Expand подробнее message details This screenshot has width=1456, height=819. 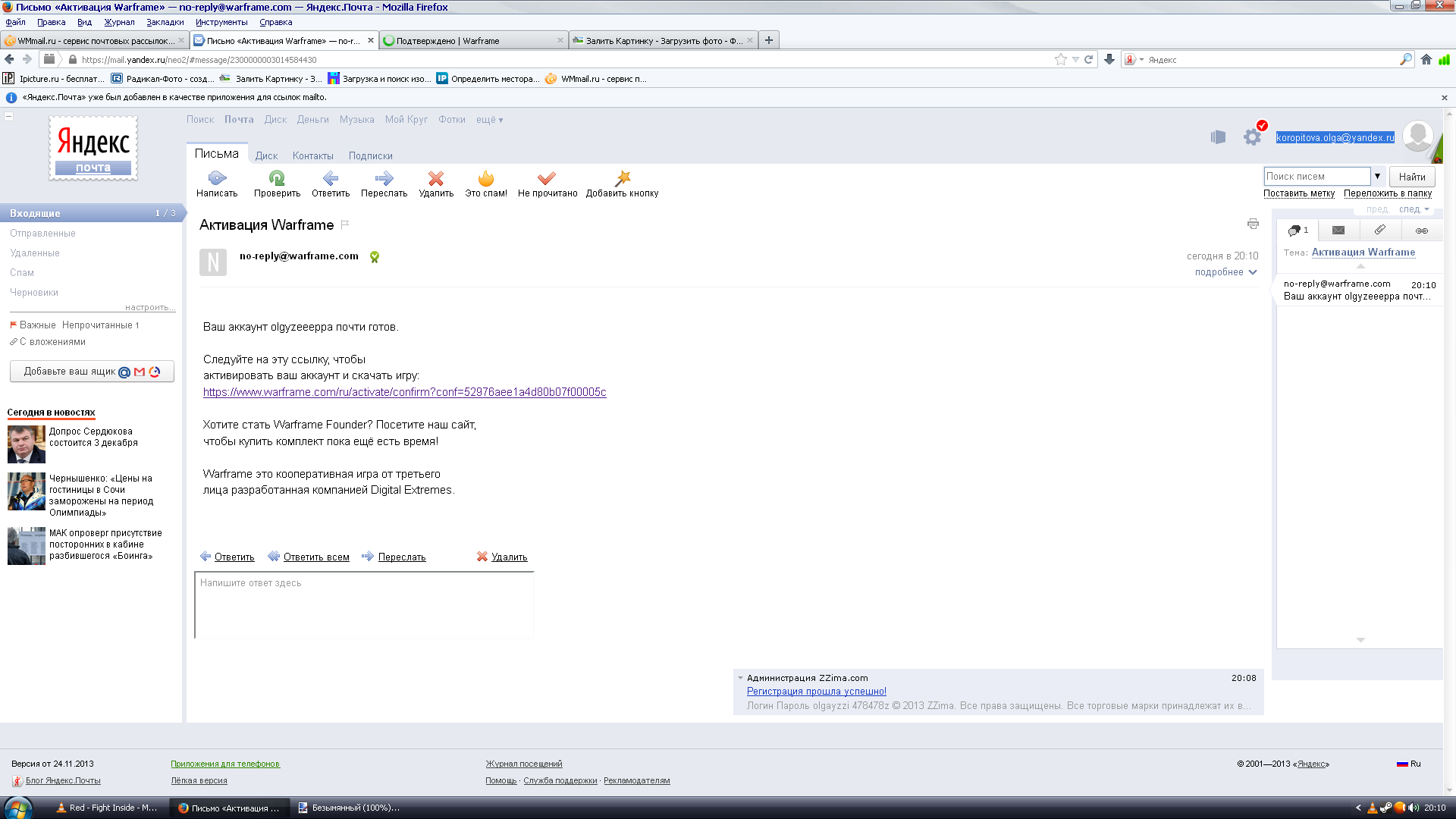point(1225,272)
